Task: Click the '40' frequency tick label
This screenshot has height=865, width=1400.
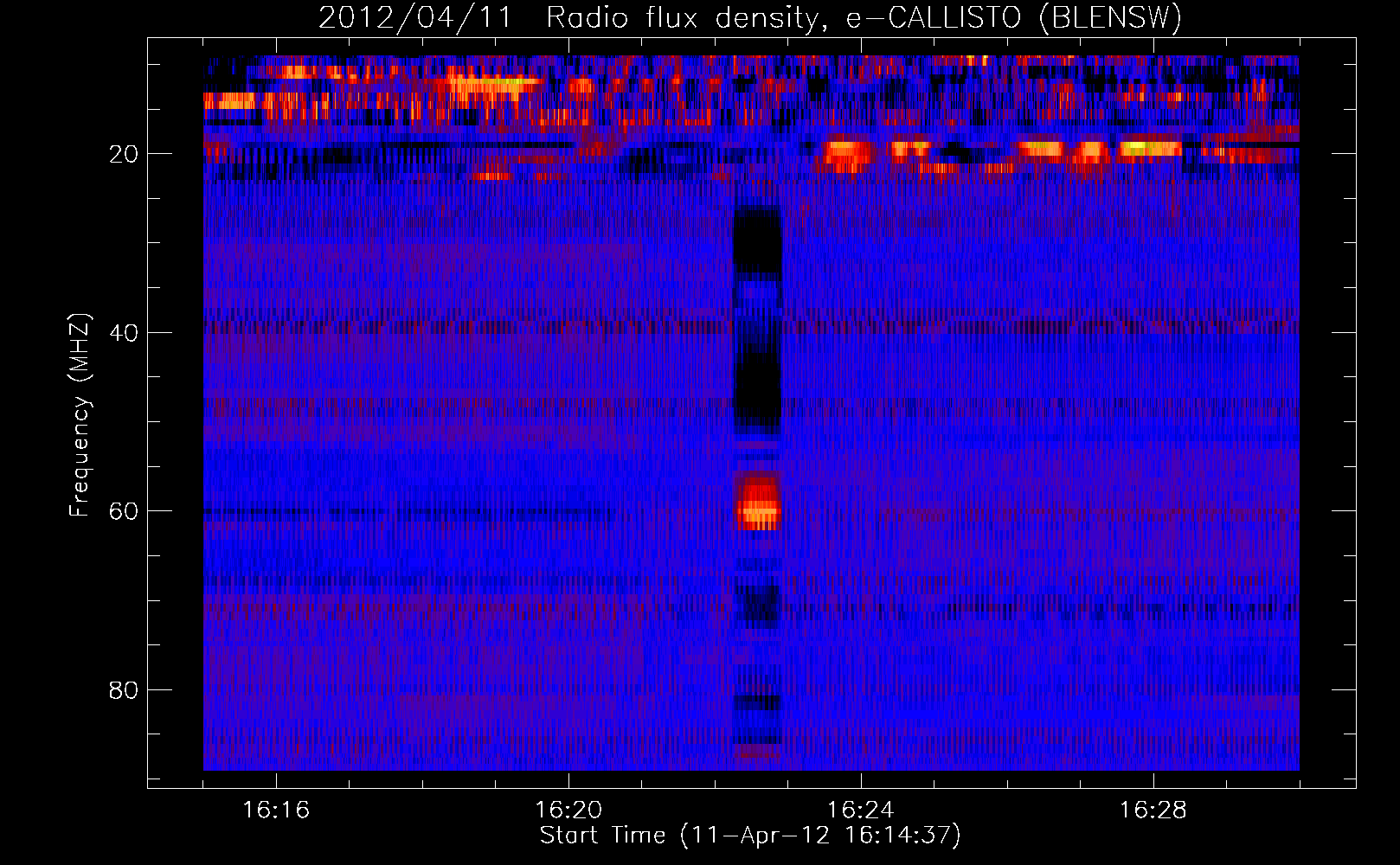Action: [124, 333]
